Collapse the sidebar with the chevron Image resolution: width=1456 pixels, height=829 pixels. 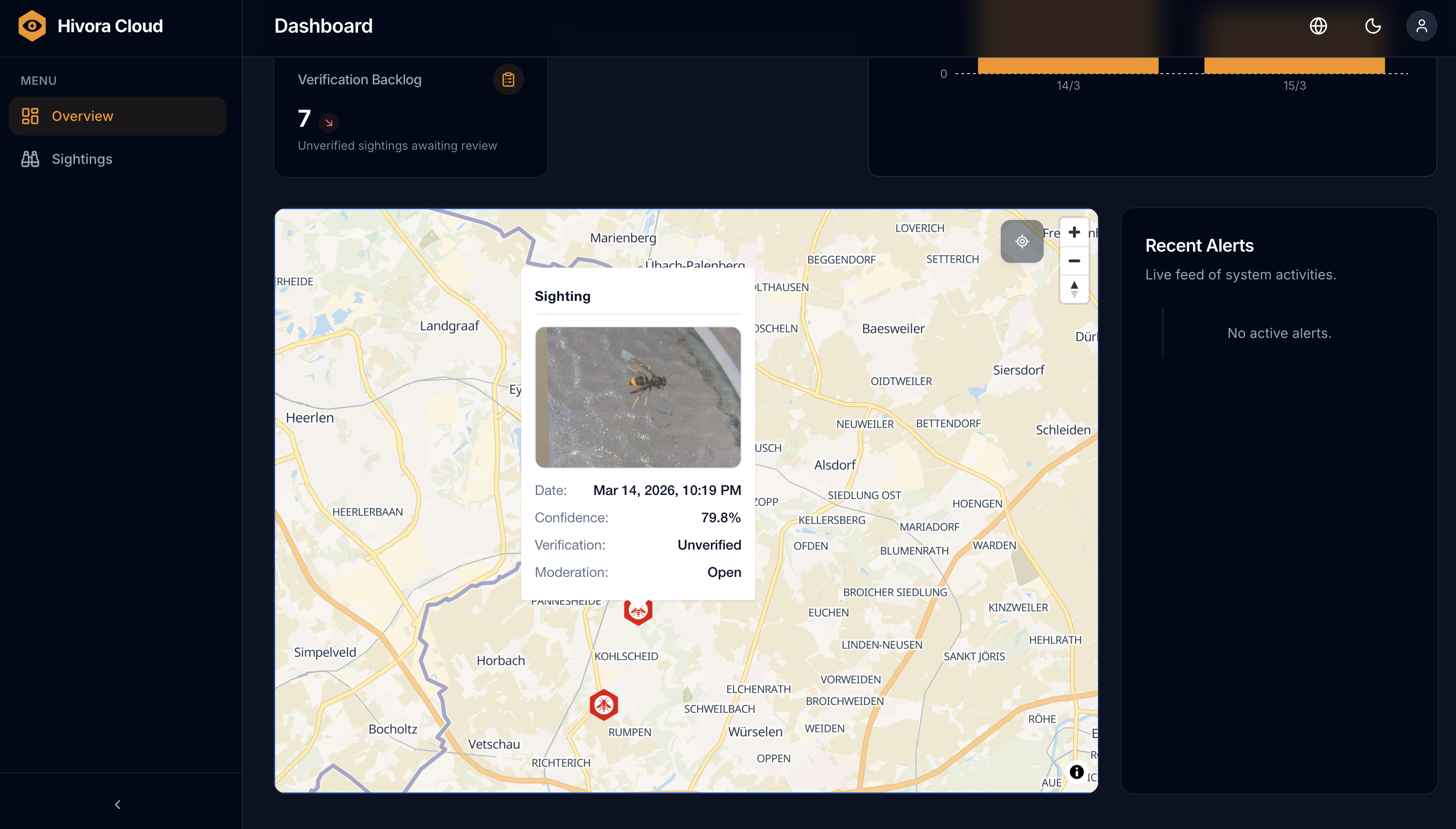[118, 805]
